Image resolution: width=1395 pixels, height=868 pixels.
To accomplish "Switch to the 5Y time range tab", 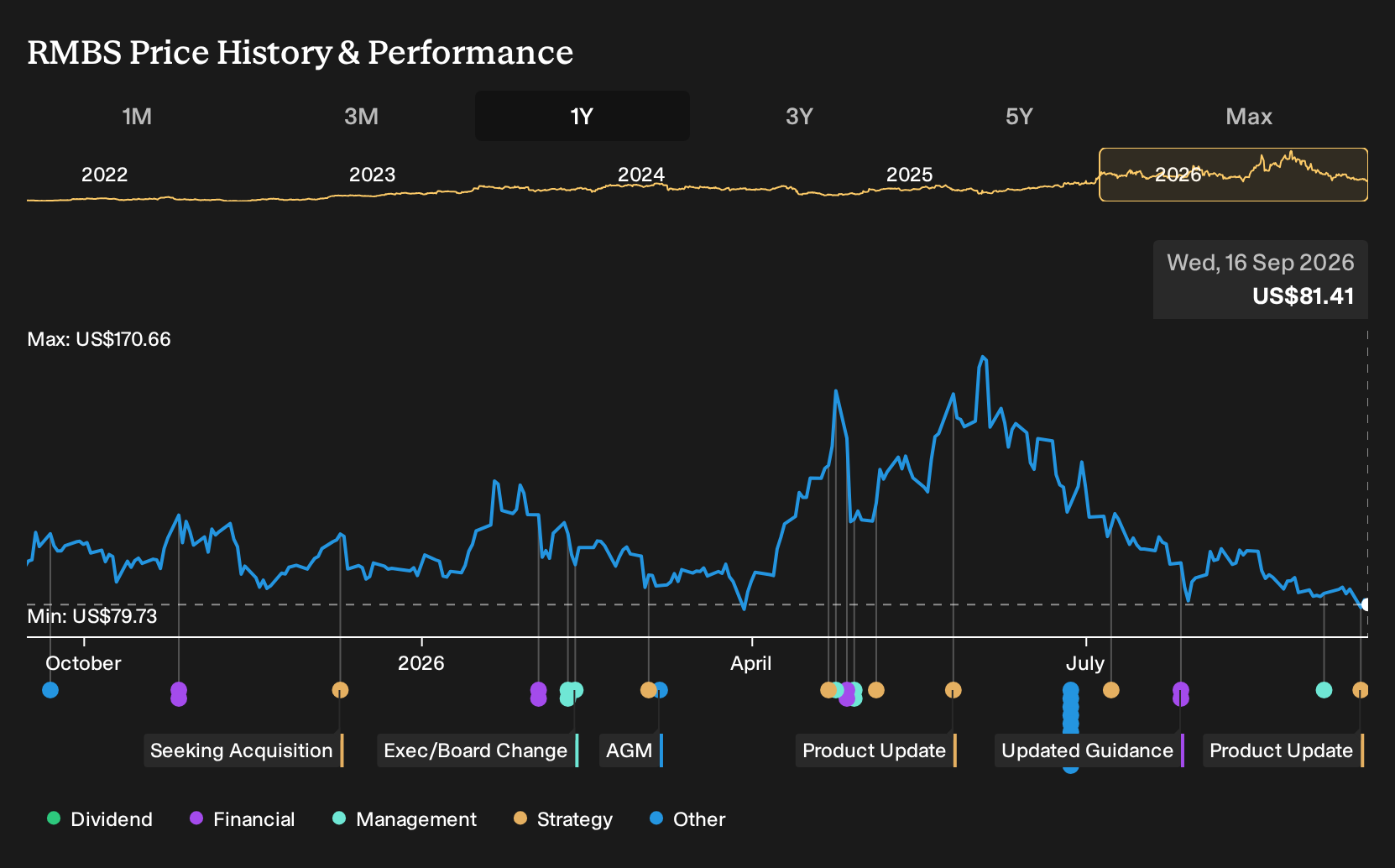I will tap(1019, 117).
